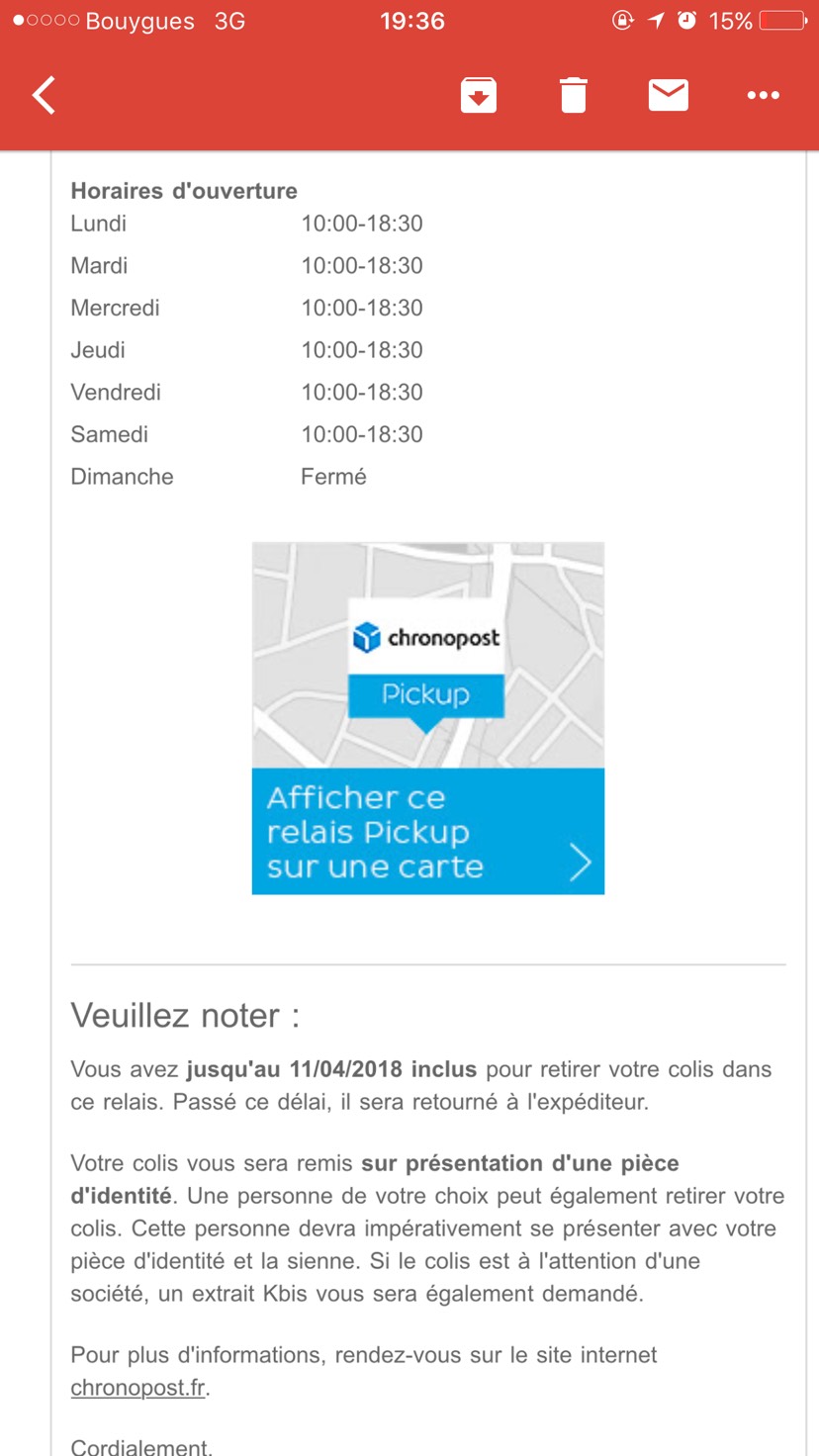The image size is (819, 1456).
Task: Mark as unread with the envelope icon
Action: point(669,95)
